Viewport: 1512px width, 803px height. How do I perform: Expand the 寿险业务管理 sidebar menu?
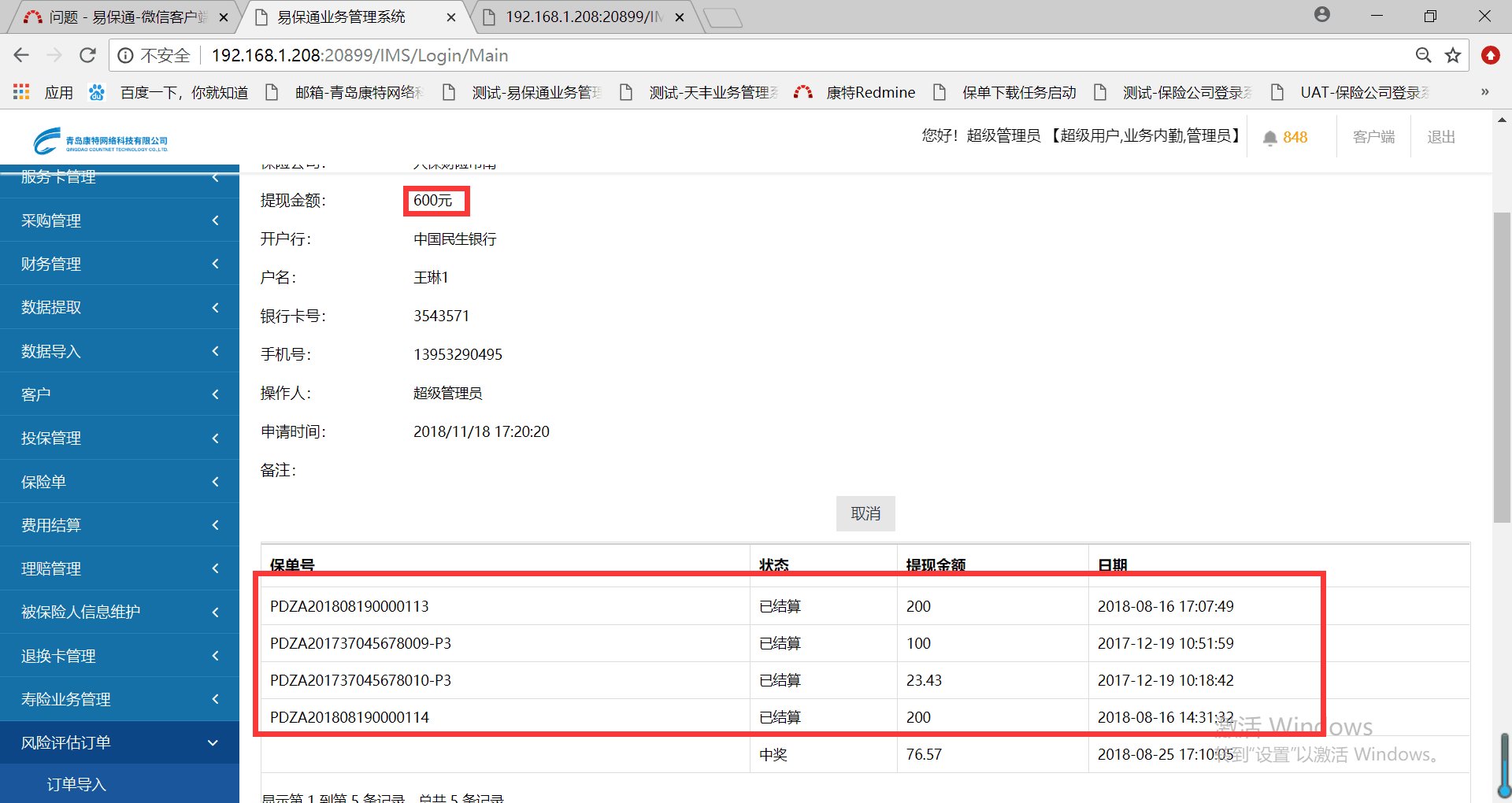point(120,699)
